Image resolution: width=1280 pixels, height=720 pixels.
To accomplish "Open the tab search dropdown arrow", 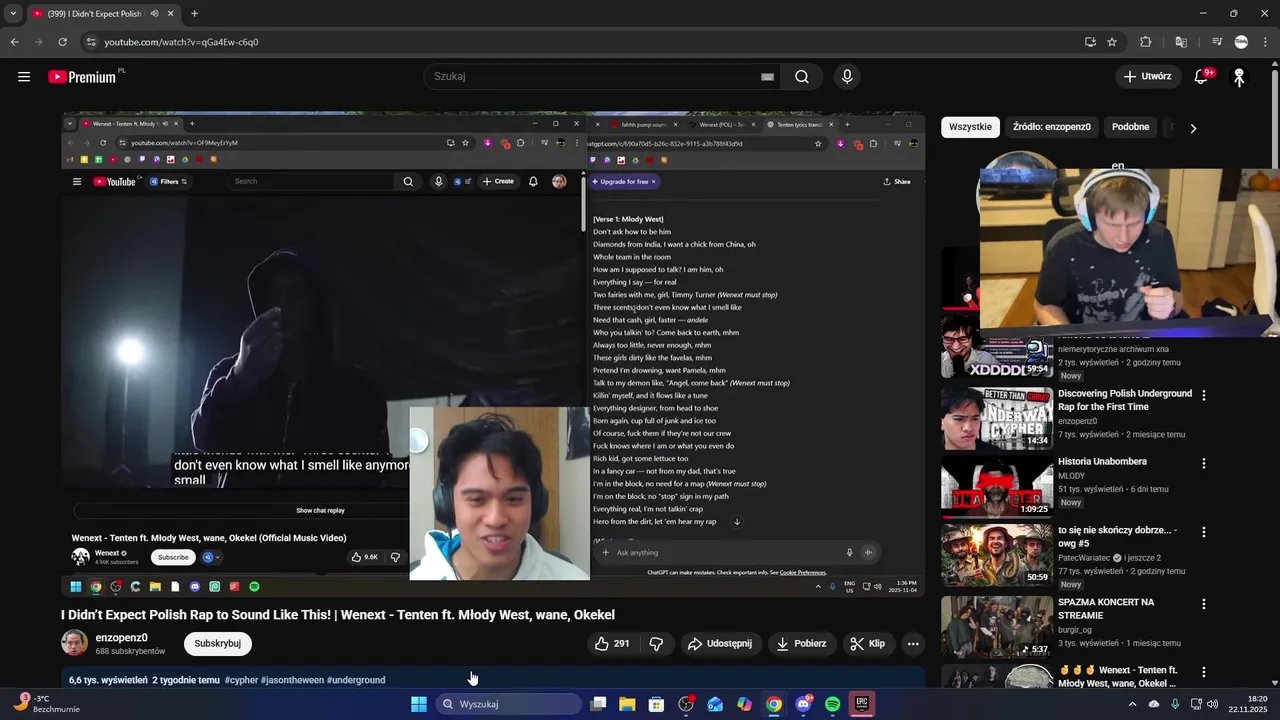I will [x=13, y=13].
